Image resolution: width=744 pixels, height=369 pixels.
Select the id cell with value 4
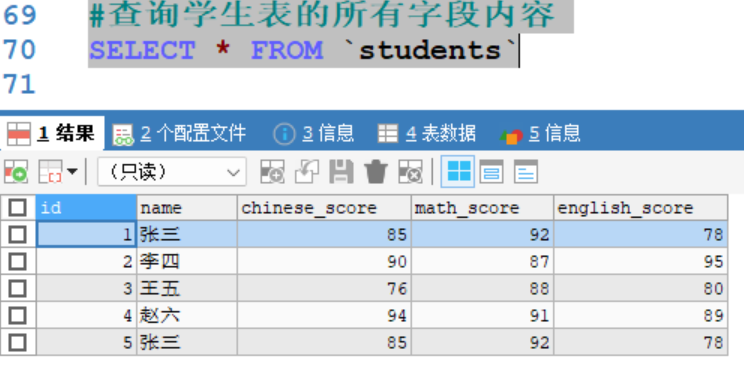pos(86,315)
